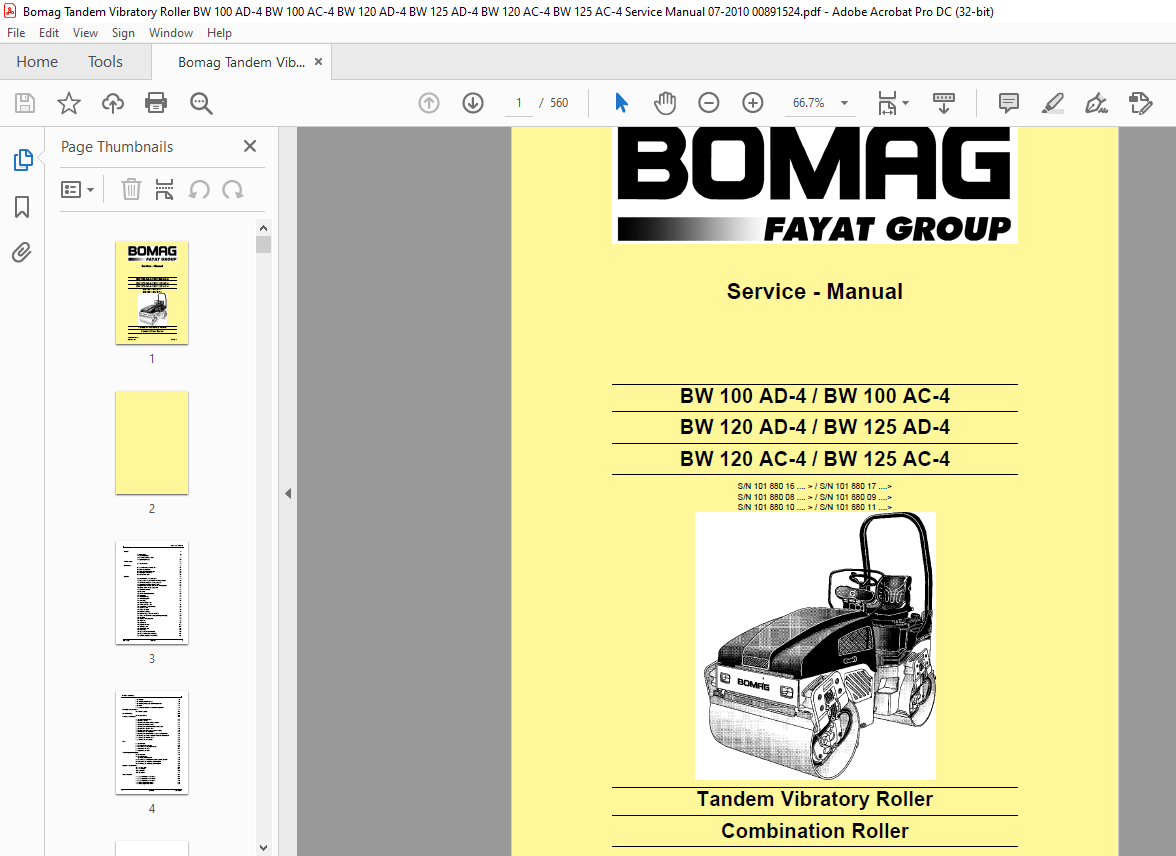
Task: Close the Page Thumbnails panel
Action: click(x=250, y=146)
